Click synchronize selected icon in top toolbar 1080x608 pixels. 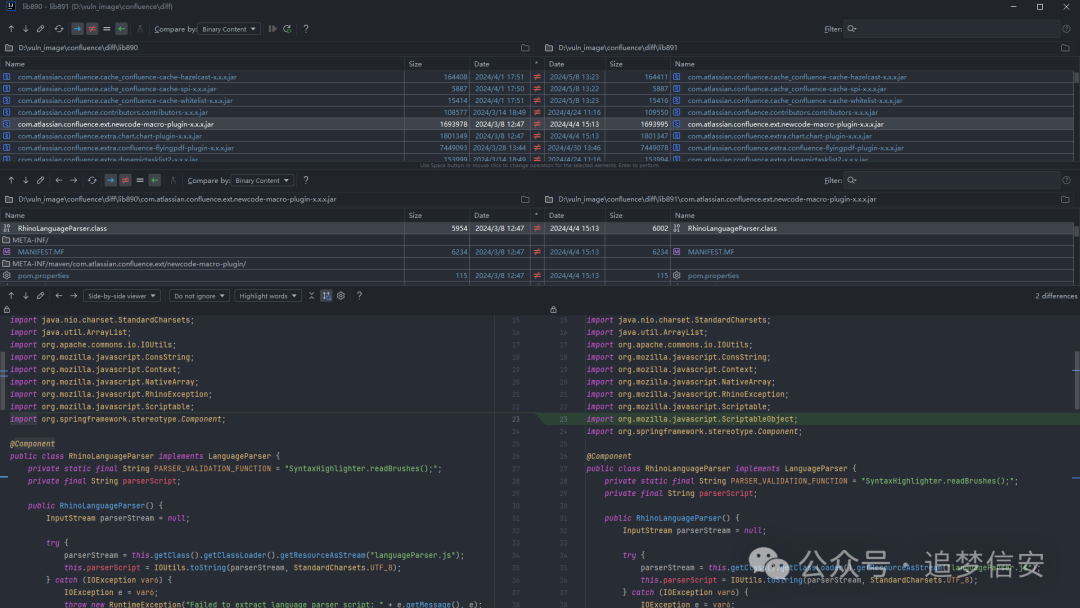pyautogui.click(x=273, y=29)
